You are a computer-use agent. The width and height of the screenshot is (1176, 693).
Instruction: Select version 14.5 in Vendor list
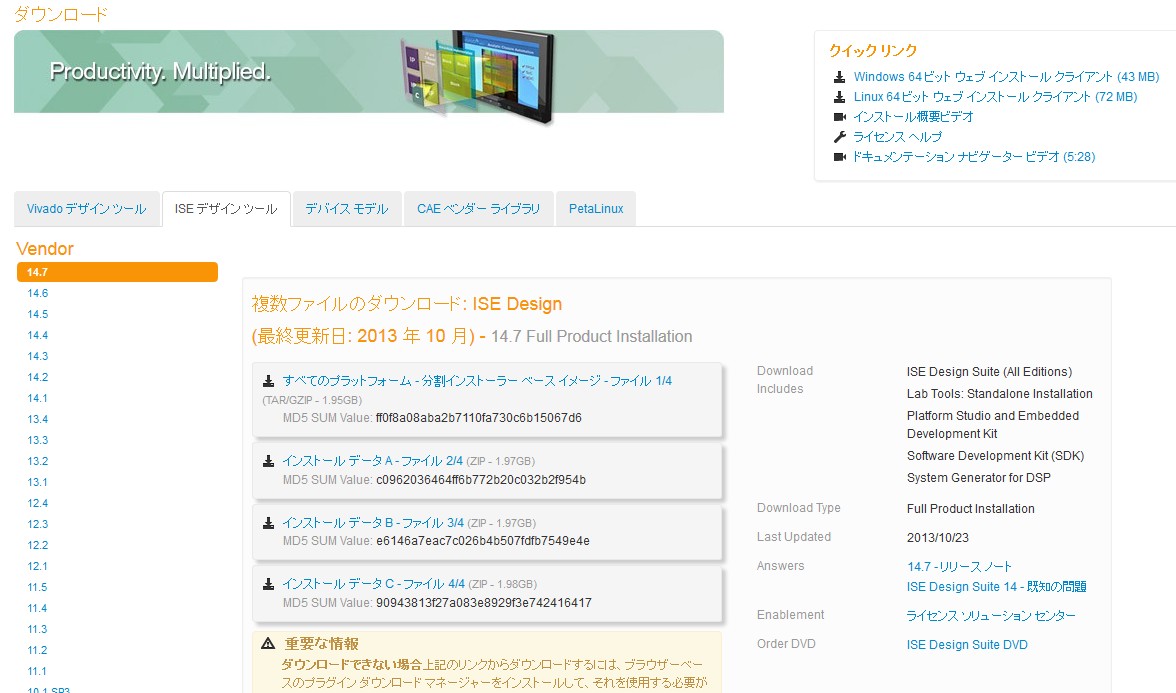pos(38,314)
